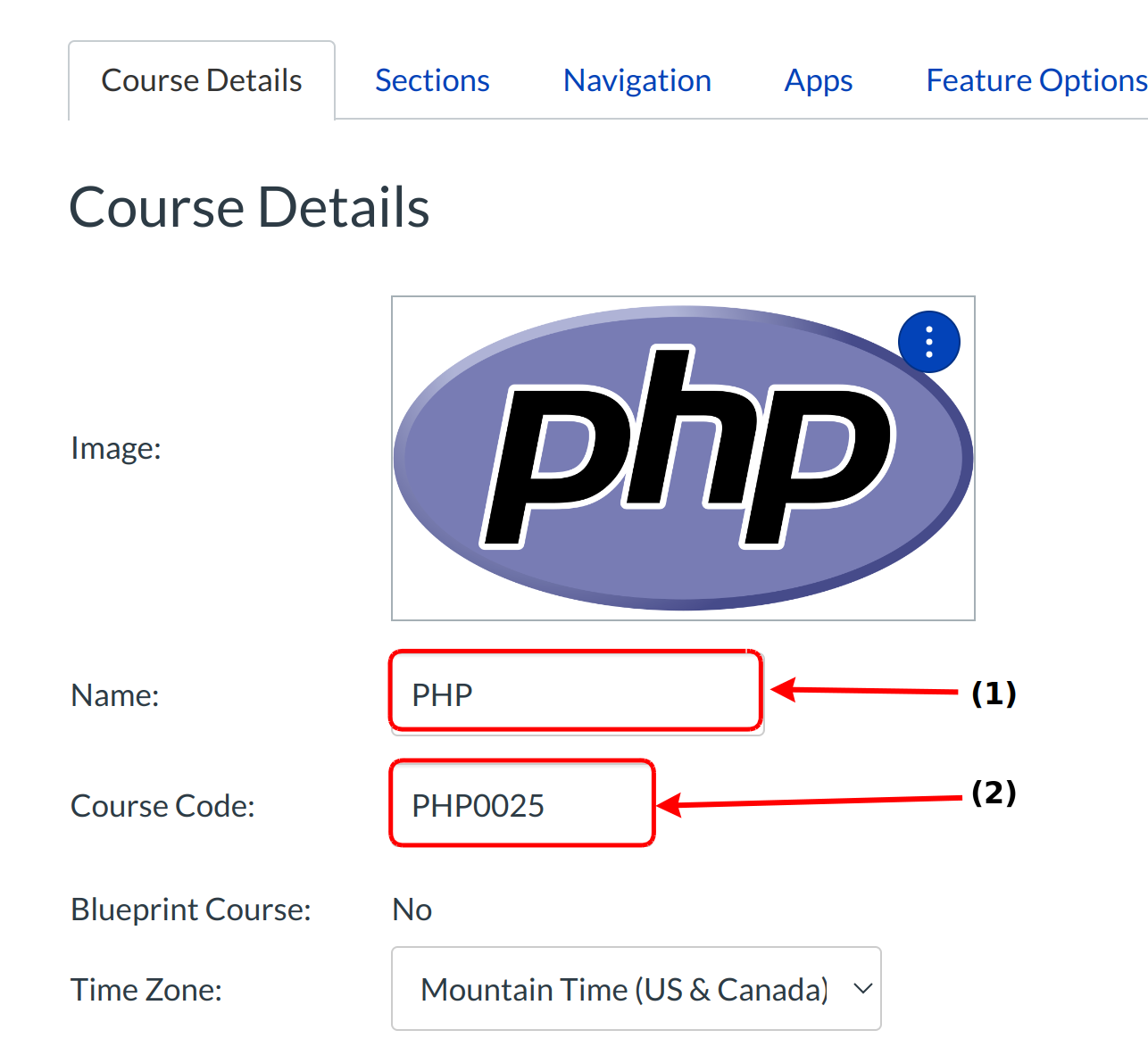Click the Course Details page heading
Viewport: 1148px width, 1055px height.
pyautogui.click(x=249, y=207)
